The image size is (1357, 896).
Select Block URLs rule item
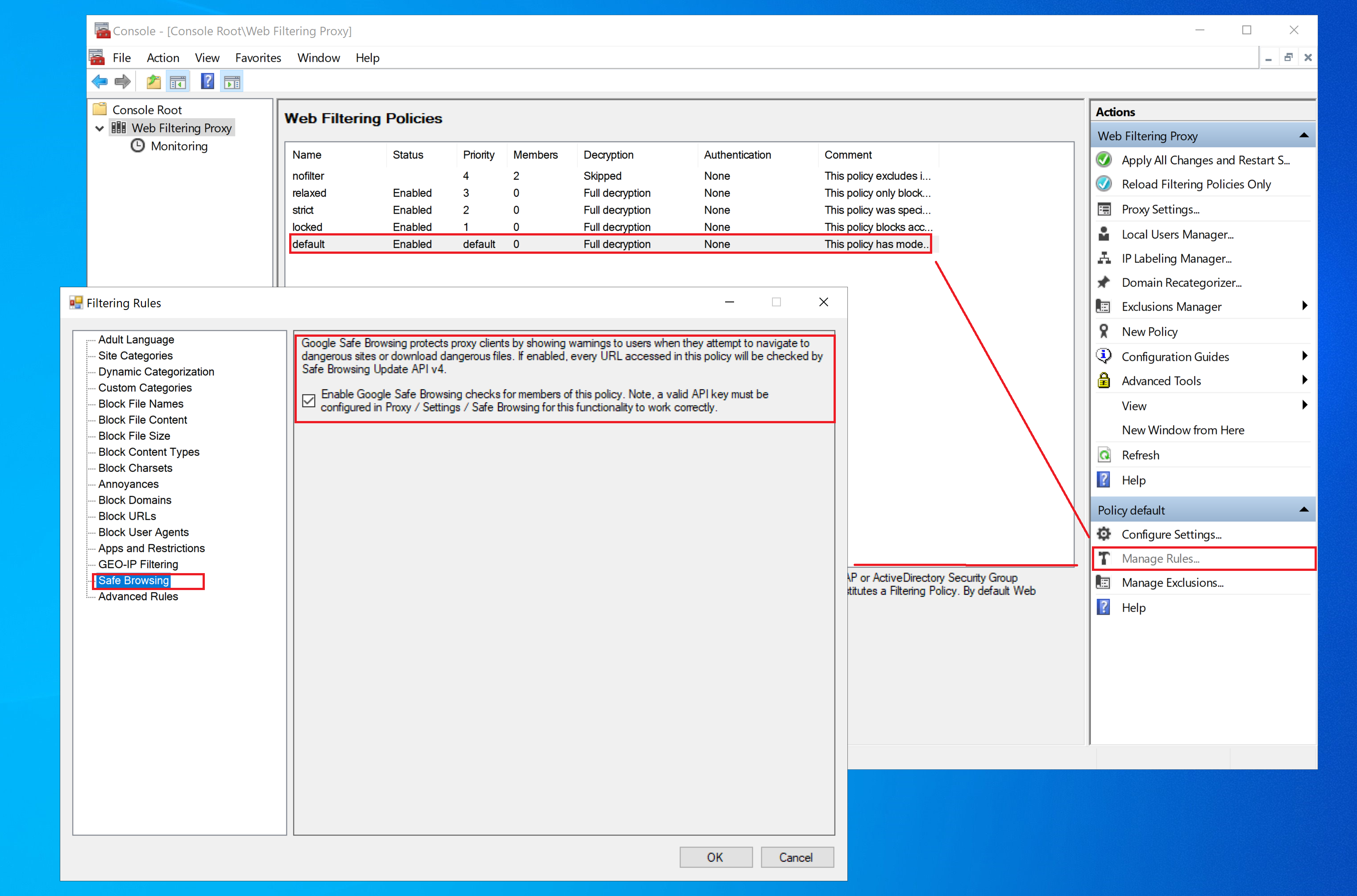127,516
